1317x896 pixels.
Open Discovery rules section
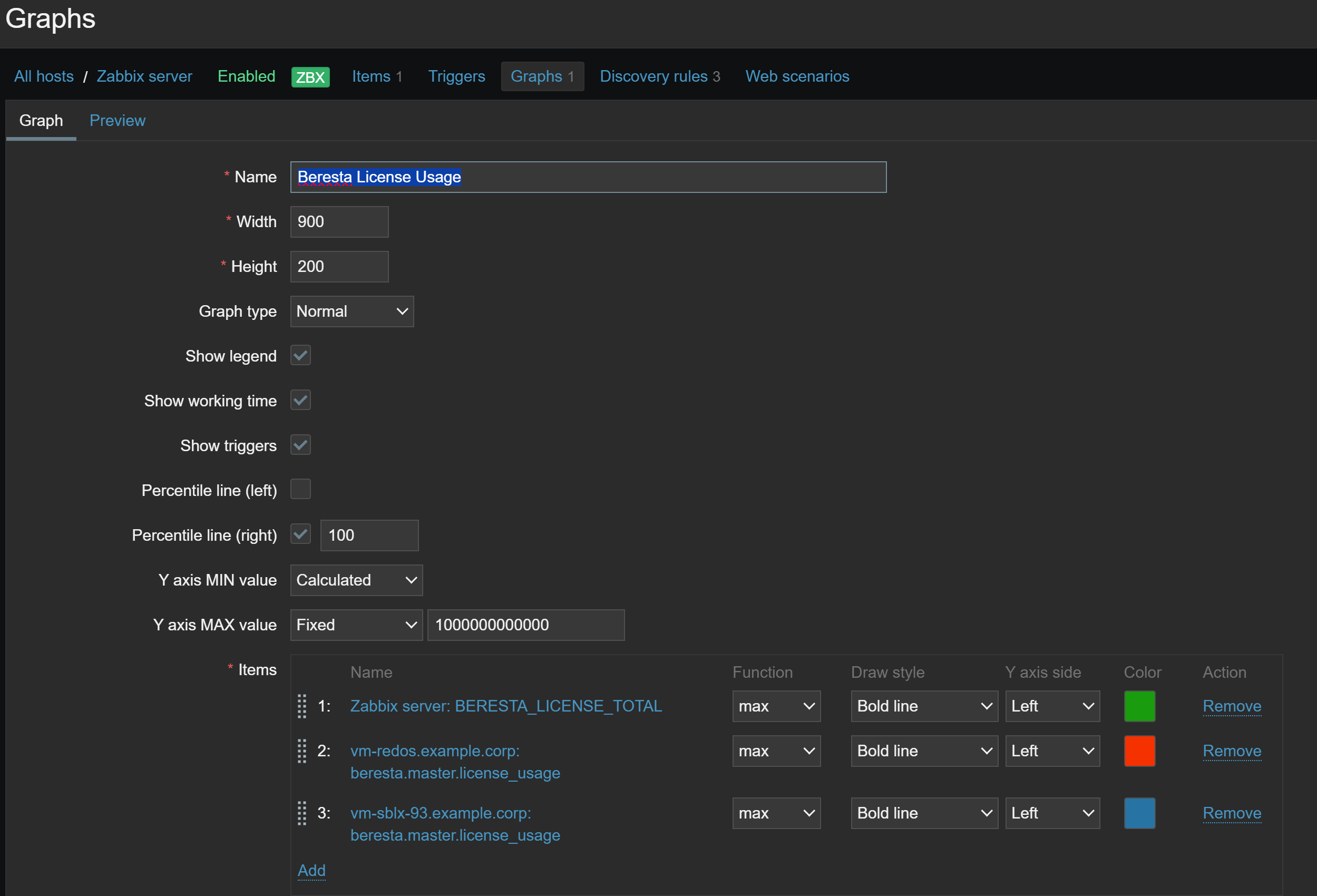click(659, 76)
